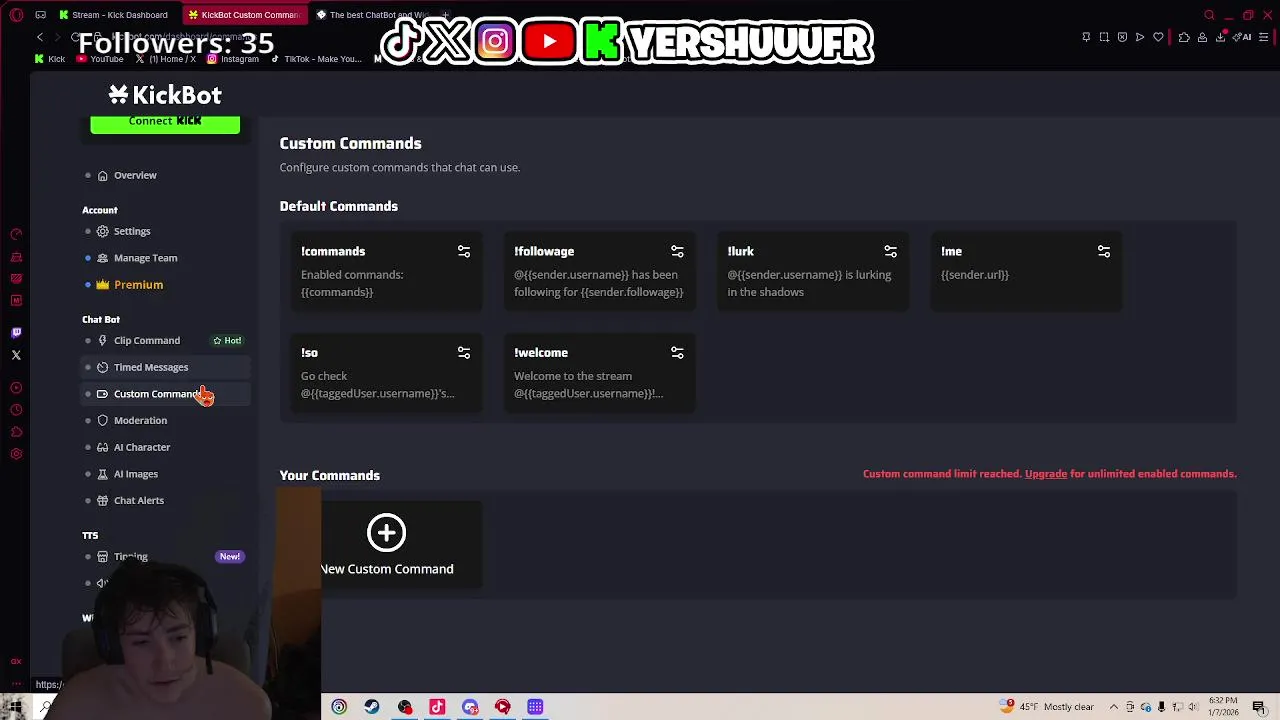The image size is (1280, 720).
Task: Open Clip Command page
Action: click(x=146, y=341)
